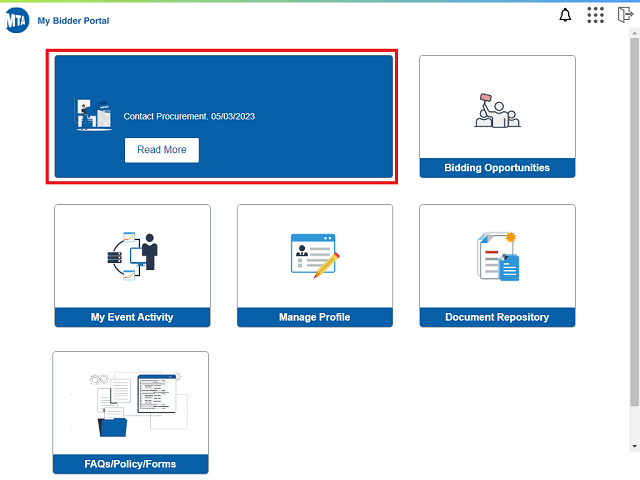640x480 pixels.
Task: Open the apps grid menu icon
Action: (595, 15)
